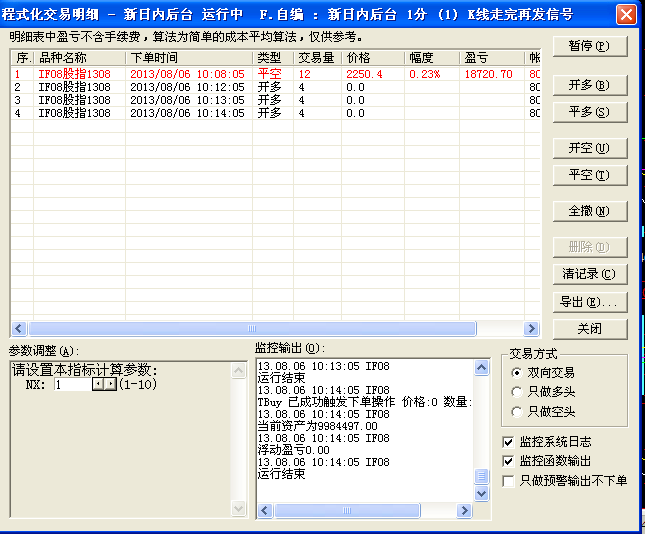Sort by 品种名称 column header
This screenshot has height=534, width=645.
(x=79, y=58)
